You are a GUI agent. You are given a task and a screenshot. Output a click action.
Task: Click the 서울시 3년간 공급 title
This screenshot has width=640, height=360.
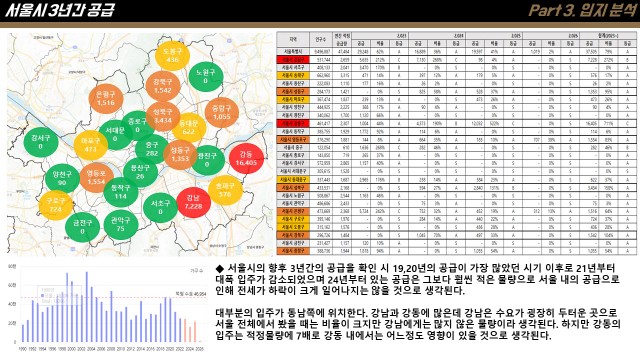60,10
